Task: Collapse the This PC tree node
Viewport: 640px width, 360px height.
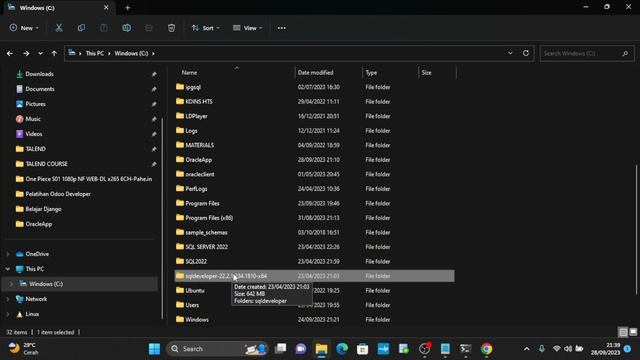Action: pyautogui.click(x=8, y=269)
